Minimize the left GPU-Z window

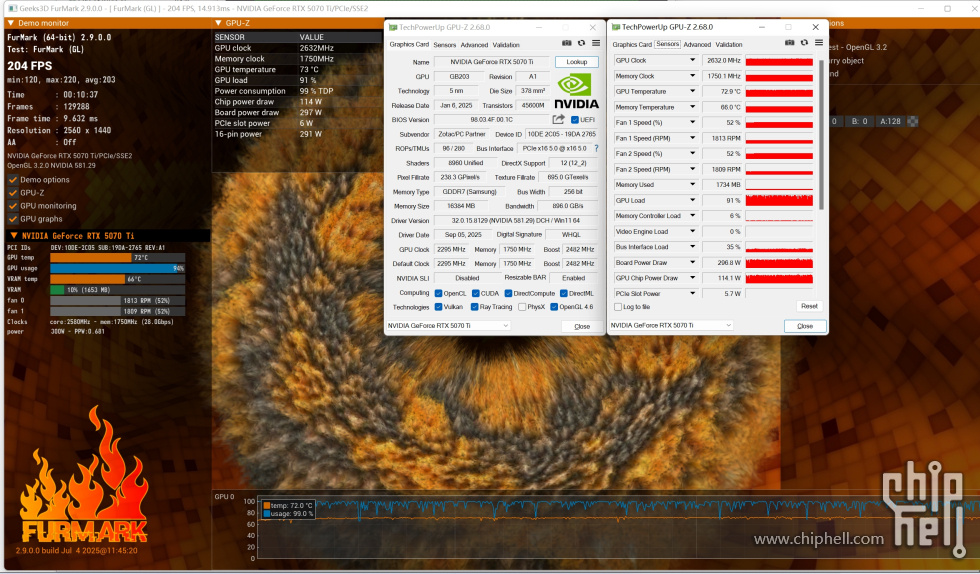539,28
